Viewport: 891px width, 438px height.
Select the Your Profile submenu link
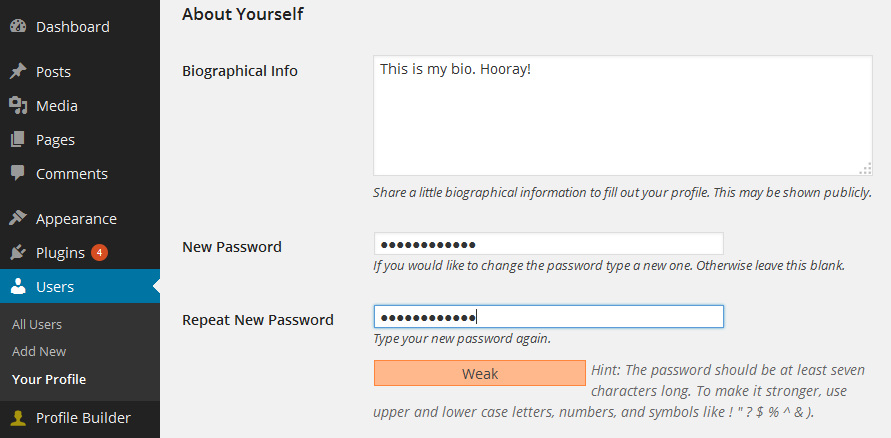pyautogui.click(x=49, y=379)
